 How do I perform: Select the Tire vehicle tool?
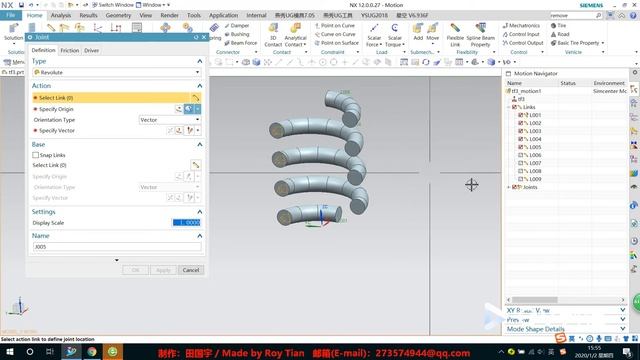click(558, 25)
